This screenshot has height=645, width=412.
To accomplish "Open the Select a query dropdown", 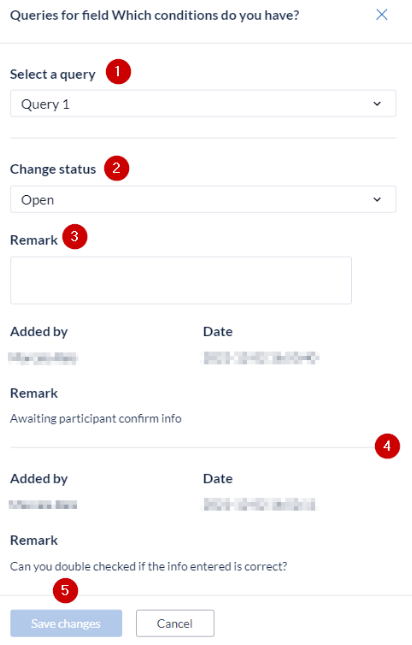I will pos(203,104).
